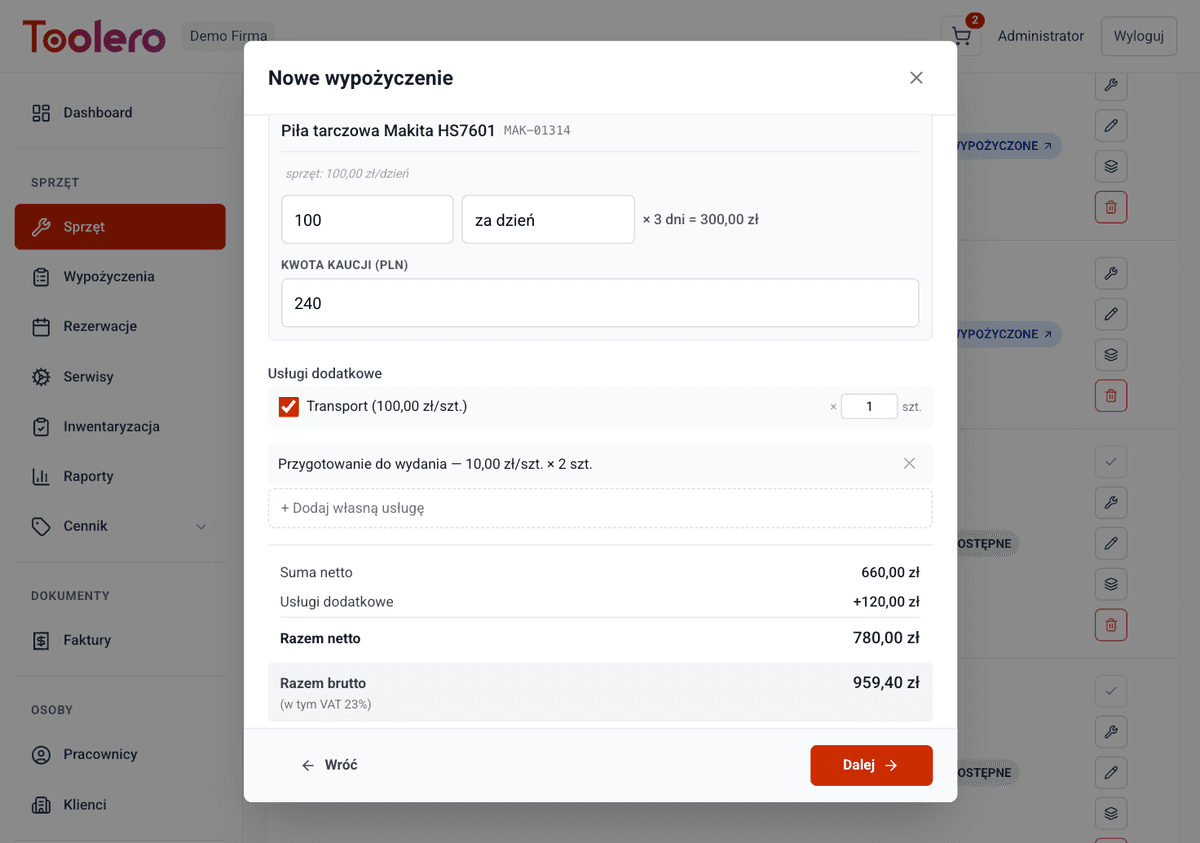Open Klienci in the sidebar
The height and width of the screenshot is (843, 1200).
click(84, 805)
